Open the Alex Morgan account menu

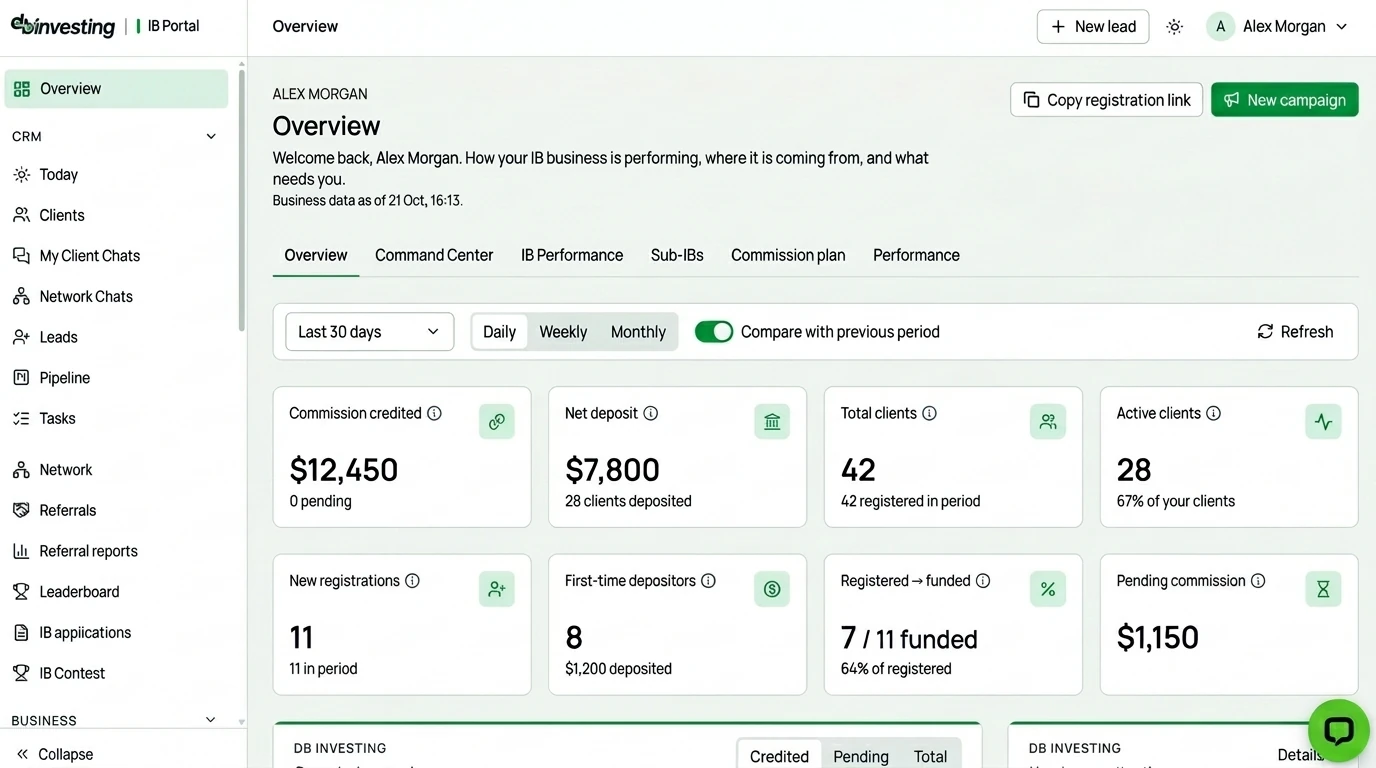coord(1279,27)
